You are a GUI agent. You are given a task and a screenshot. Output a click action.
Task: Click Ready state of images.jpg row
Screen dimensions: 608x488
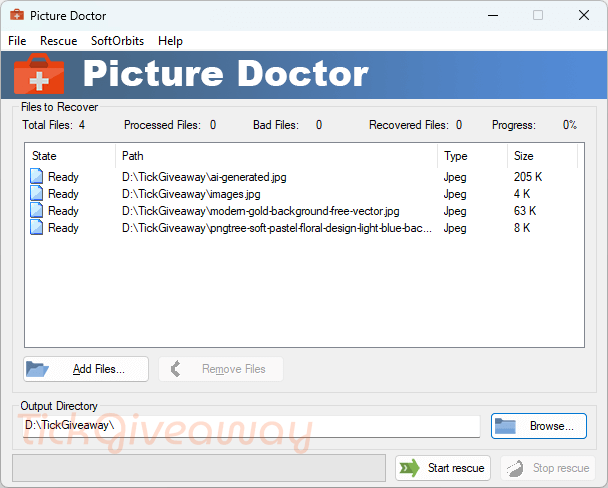pyautogui.click(x=63, y=194)
